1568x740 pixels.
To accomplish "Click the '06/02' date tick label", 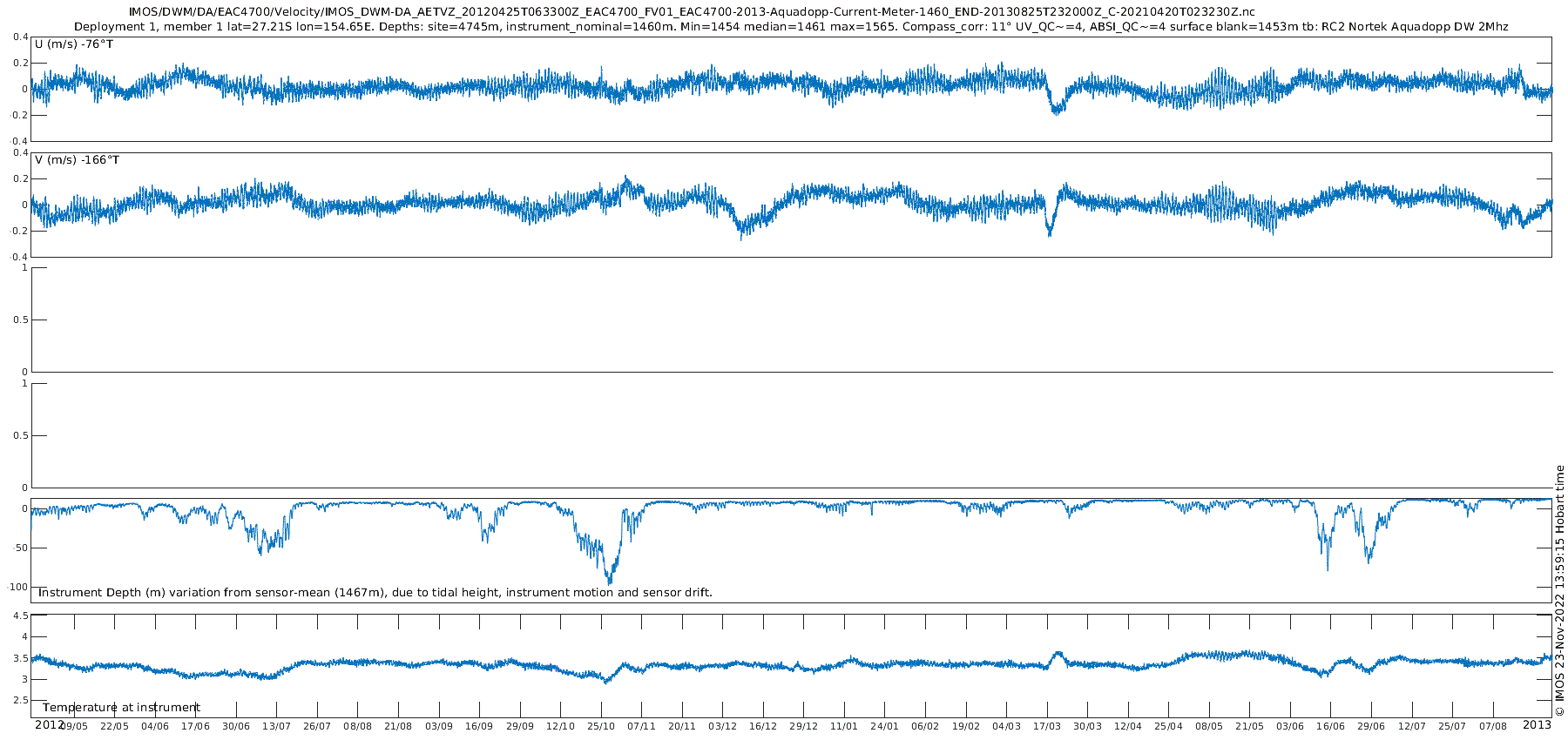I will tap(925, 726).
